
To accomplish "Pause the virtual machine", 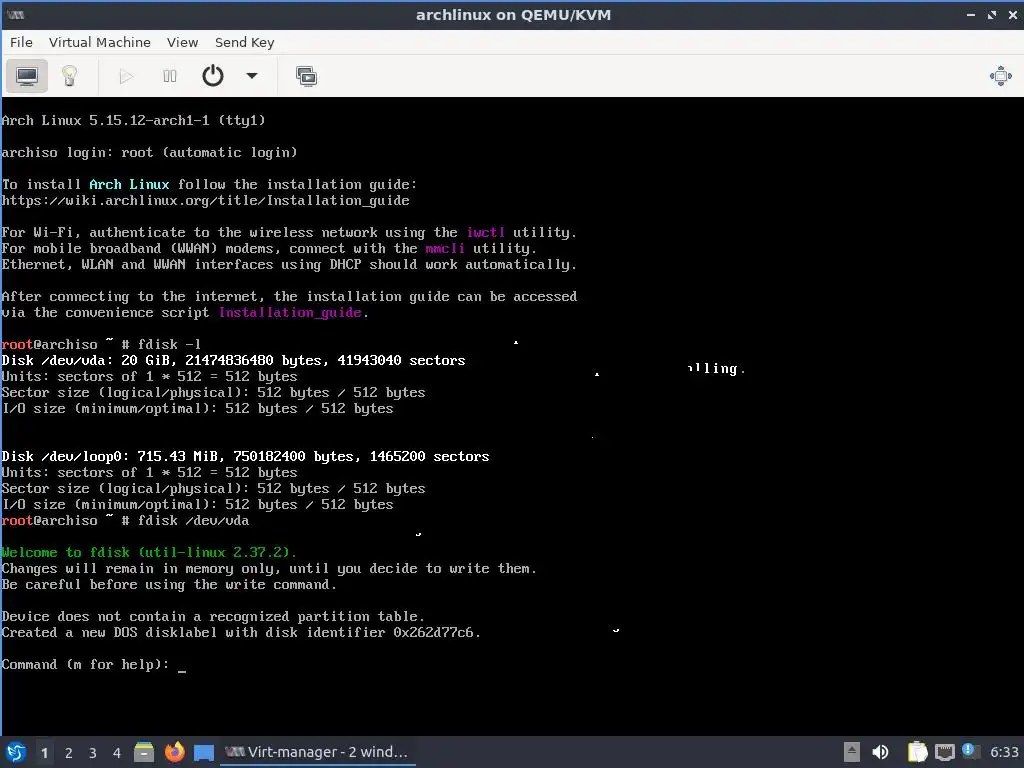I will click(x=170, y=76).
